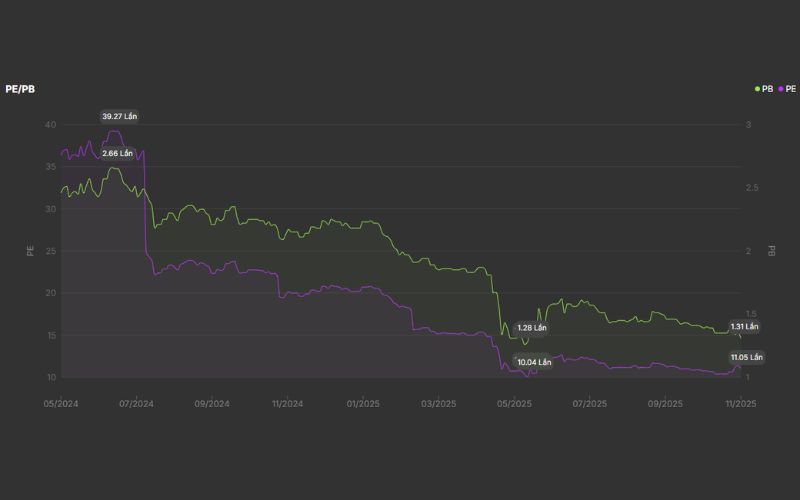Toggle the PB series in the legend
The width and height of the screenshot is (800, 500).
764,89
